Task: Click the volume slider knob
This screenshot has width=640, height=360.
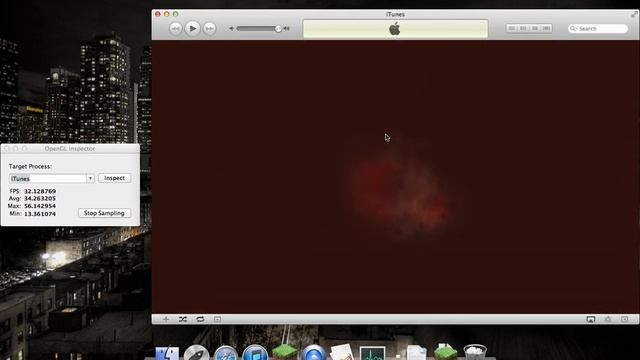Action: [x=278, y=29]
